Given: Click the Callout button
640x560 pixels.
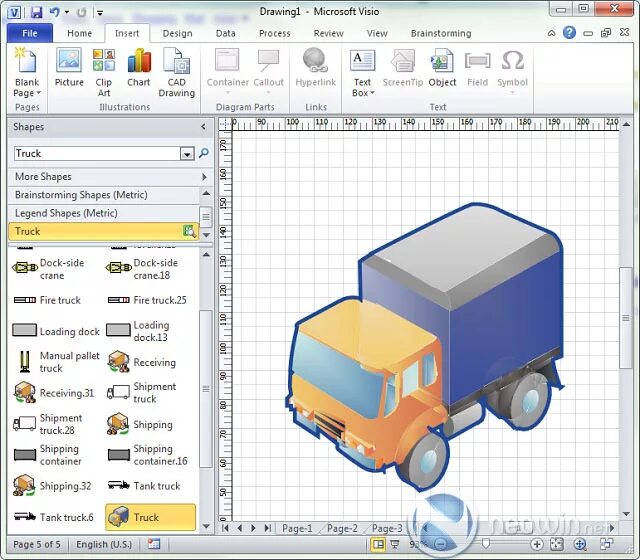Looking at the screenshot, I should [x=268, y=70].
